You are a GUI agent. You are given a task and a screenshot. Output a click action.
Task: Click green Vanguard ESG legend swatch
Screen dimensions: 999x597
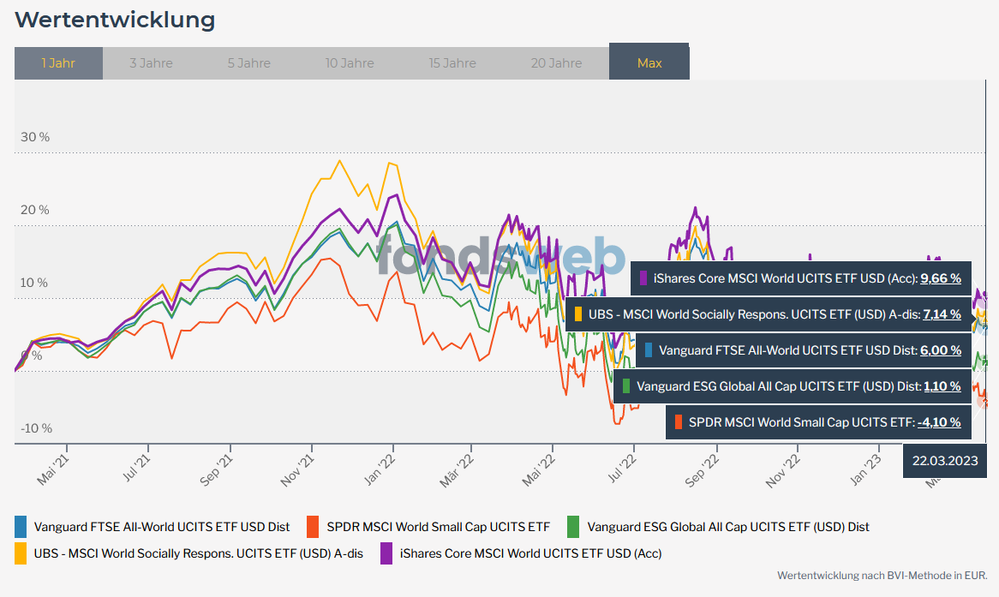click(573, 526)
